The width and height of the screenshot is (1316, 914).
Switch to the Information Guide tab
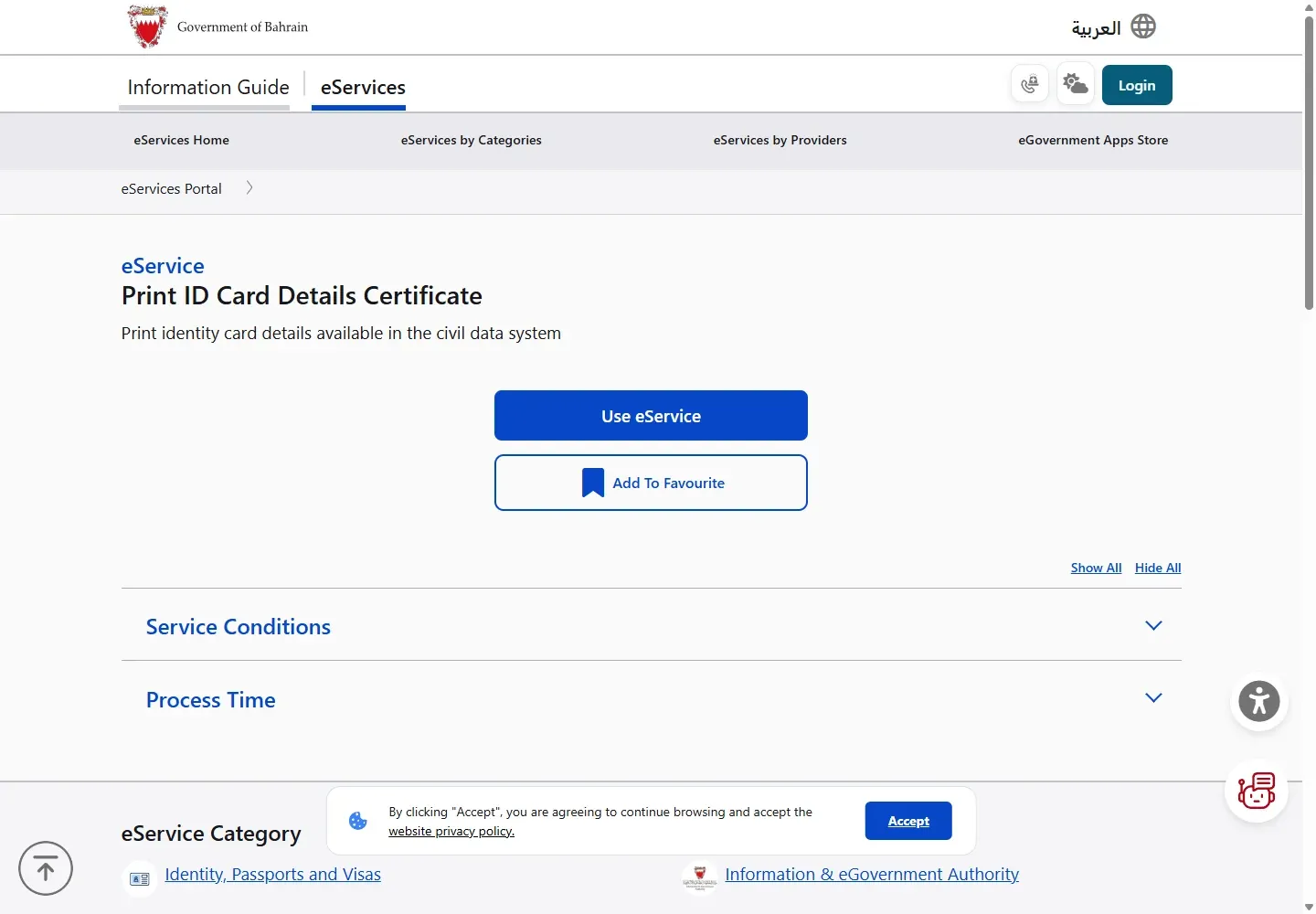pyautogui.click(x=208, y=87)
